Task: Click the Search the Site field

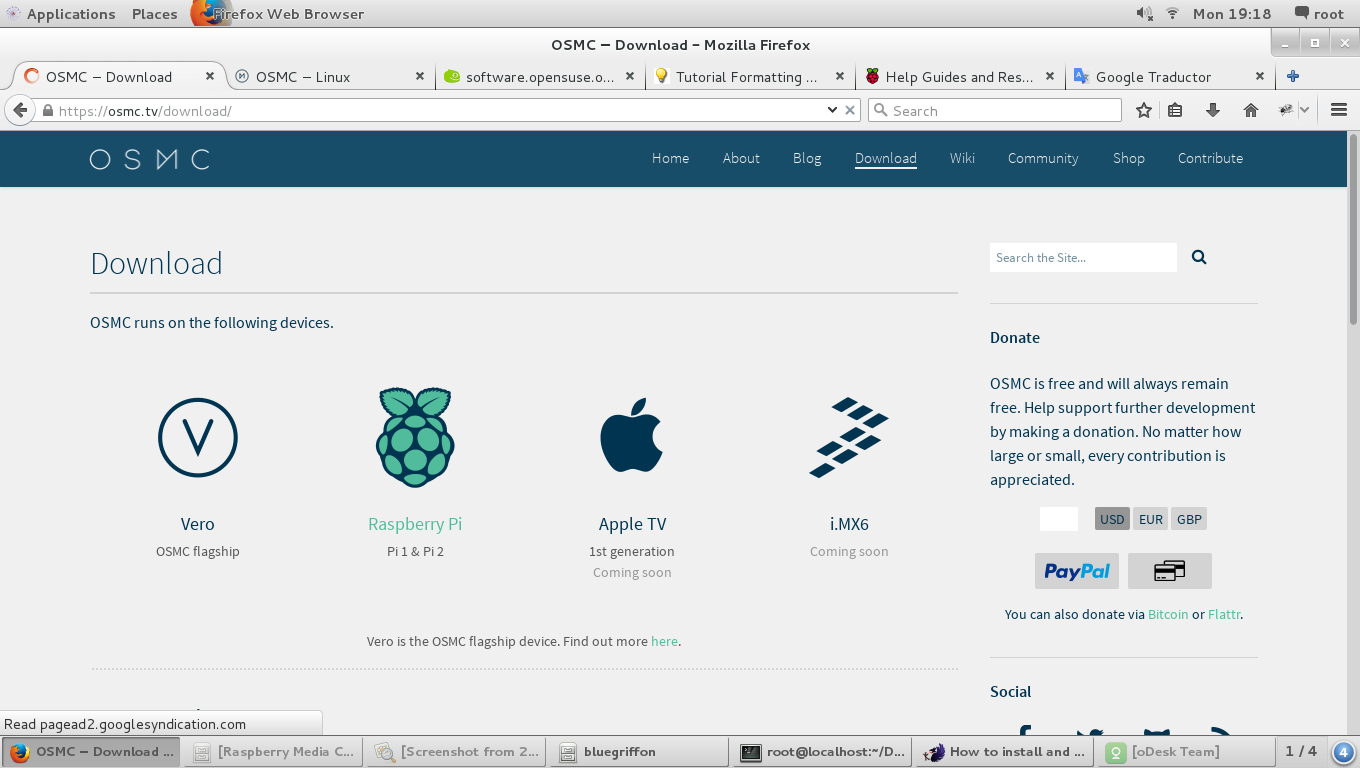Action: point(1083,257)
